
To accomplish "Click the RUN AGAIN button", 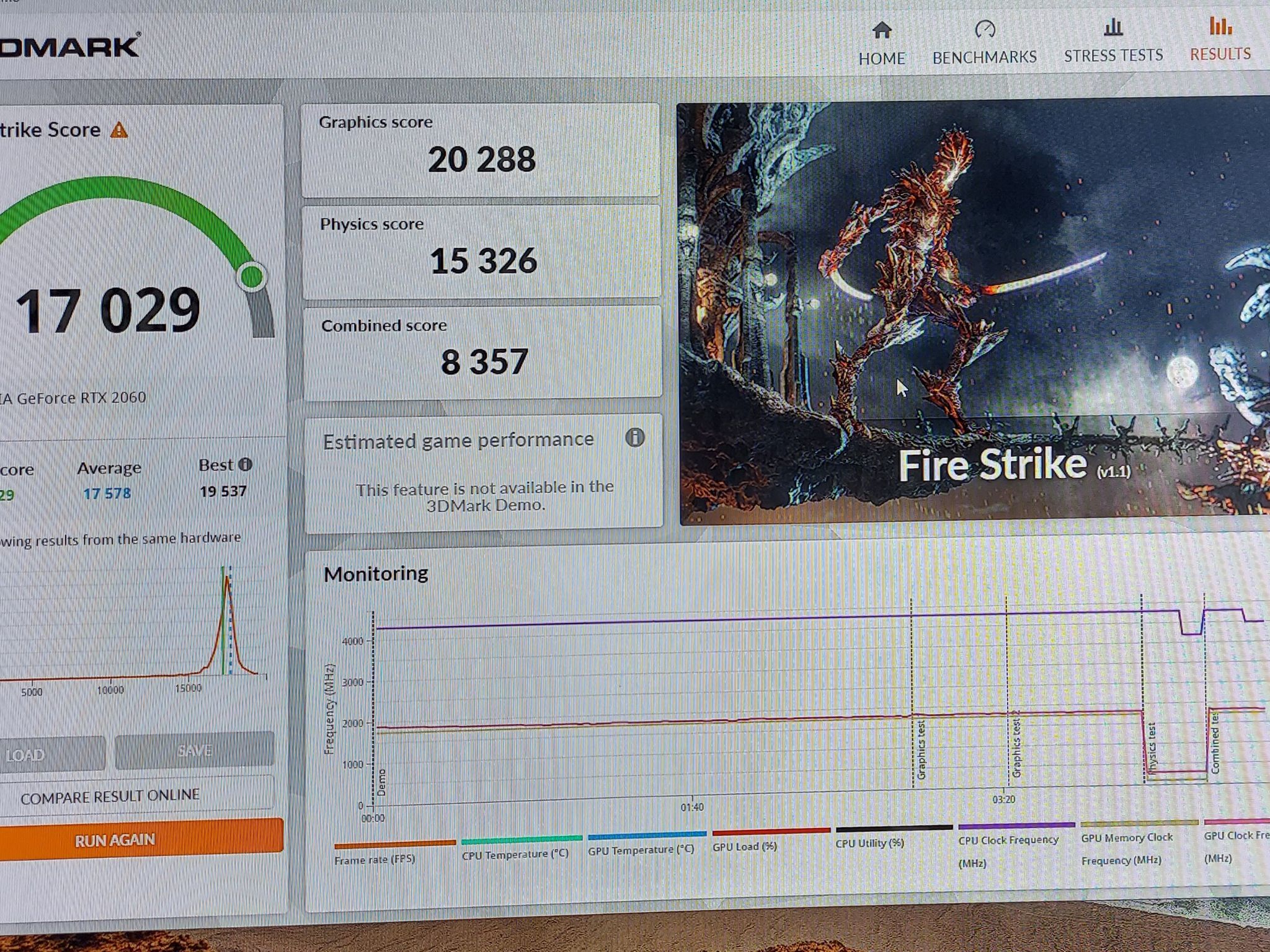I will click(141, 839).
